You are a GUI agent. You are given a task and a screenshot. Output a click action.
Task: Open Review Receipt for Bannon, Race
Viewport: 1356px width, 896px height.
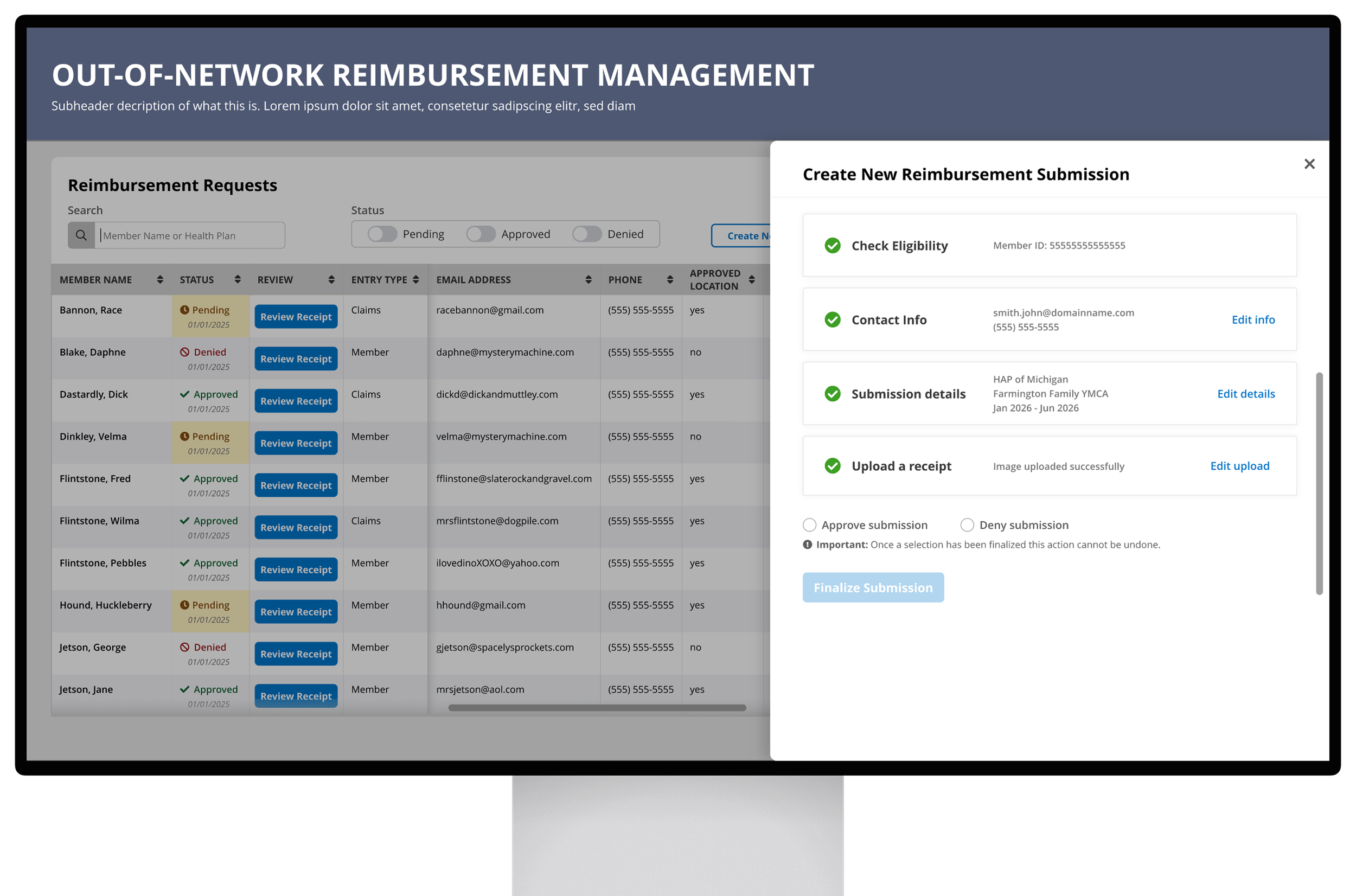point(296,317)
